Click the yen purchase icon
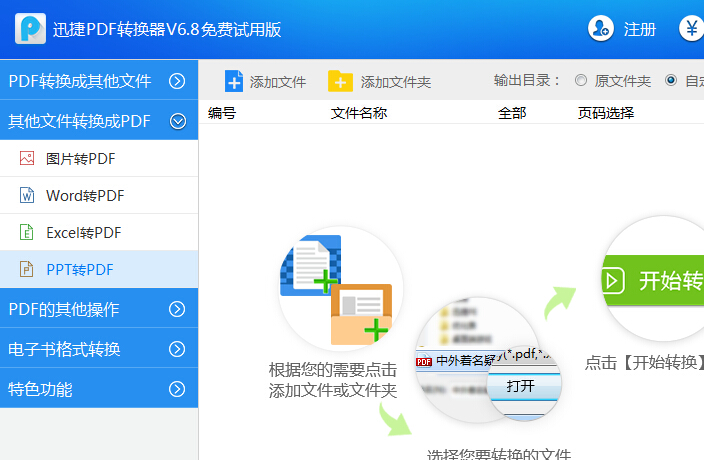This screenshot has height=460, width=704. click(x=691, y=29)
